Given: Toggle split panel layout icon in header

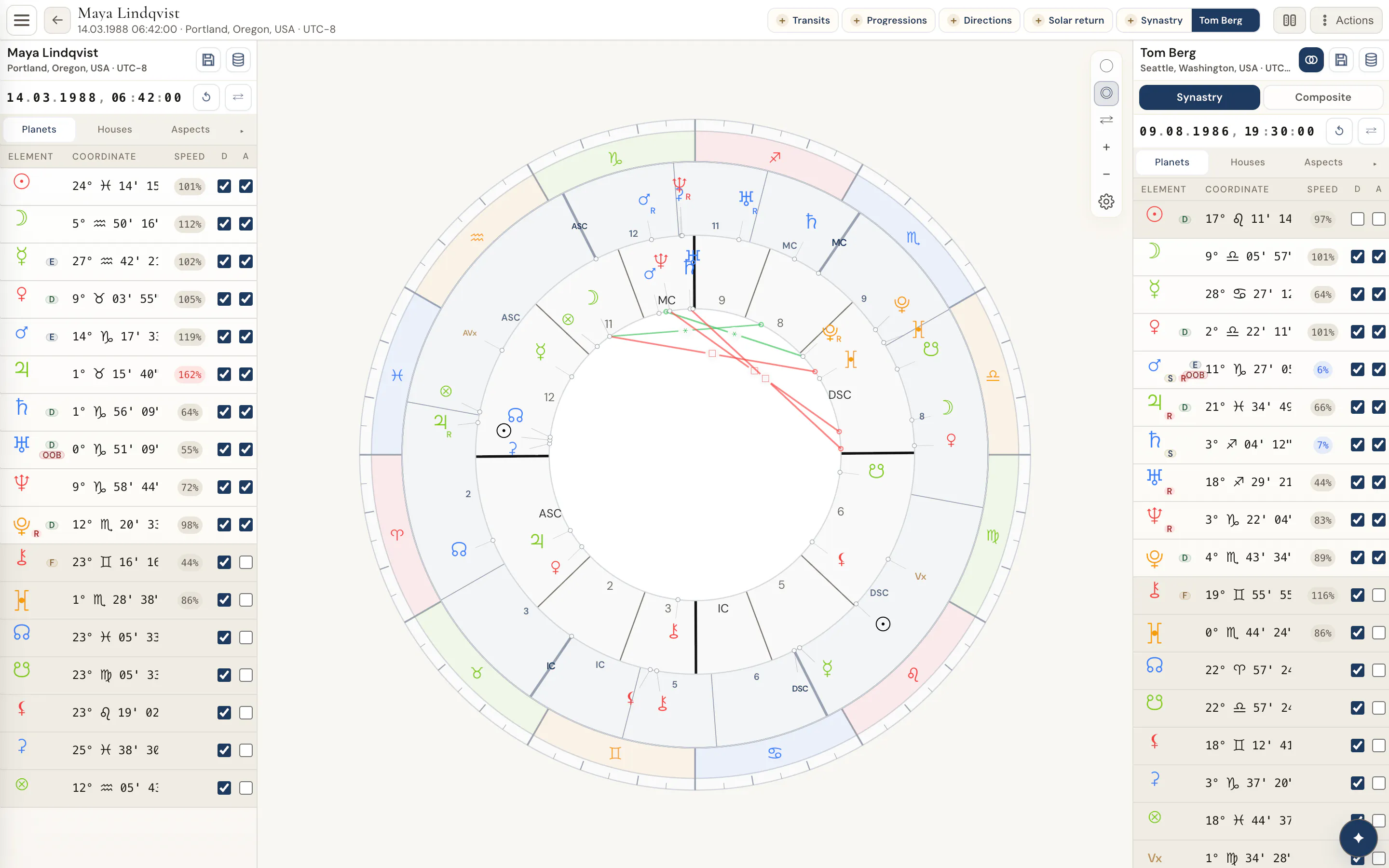Looking at the screenshot, I should (1289, 20).
